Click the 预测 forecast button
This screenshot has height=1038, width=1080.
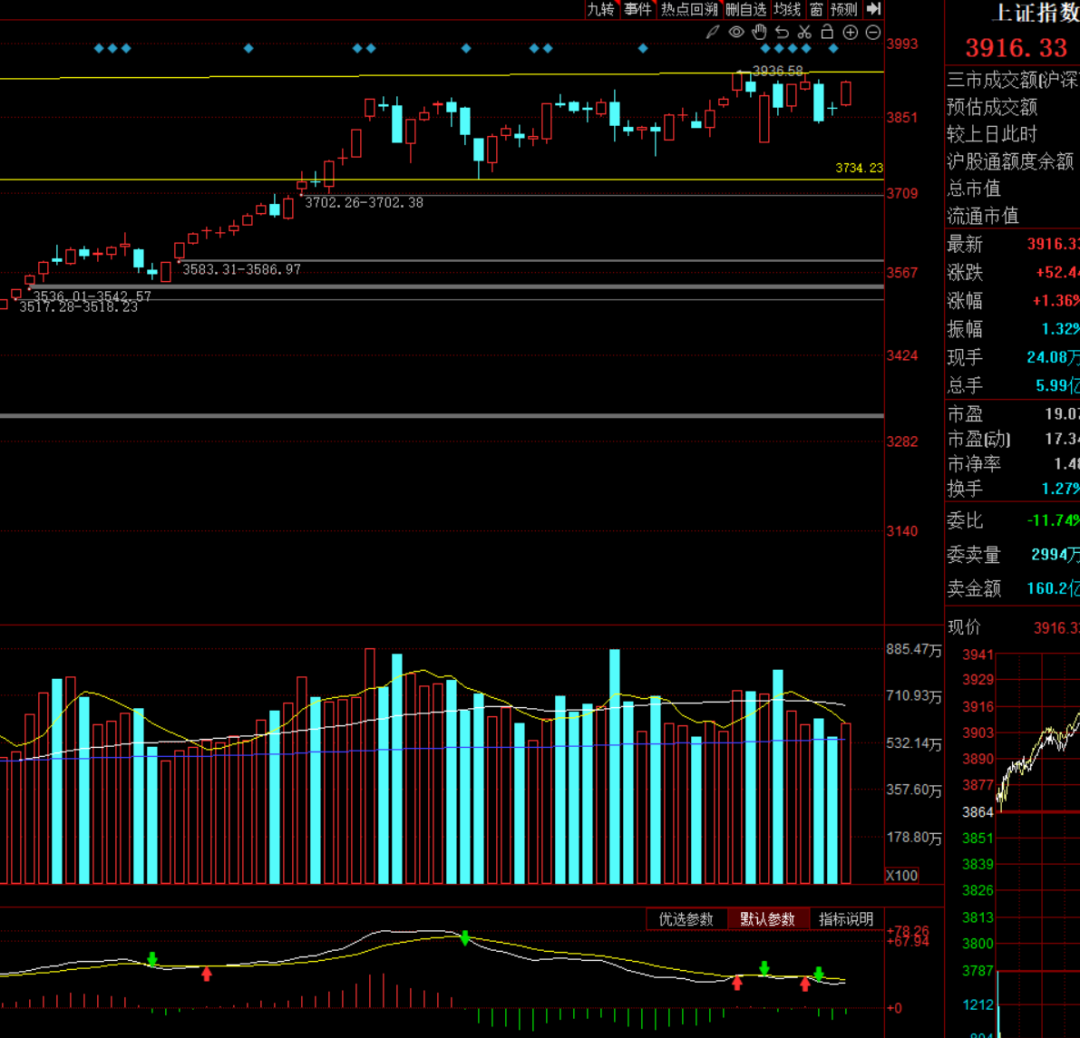click(x=844, y=9)
